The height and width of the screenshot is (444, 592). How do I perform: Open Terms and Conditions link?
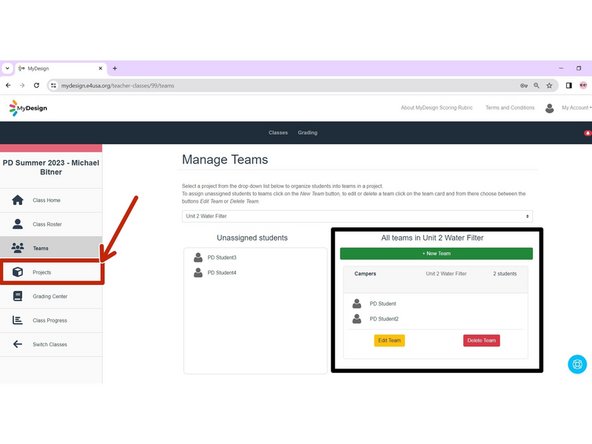[510, 108]
